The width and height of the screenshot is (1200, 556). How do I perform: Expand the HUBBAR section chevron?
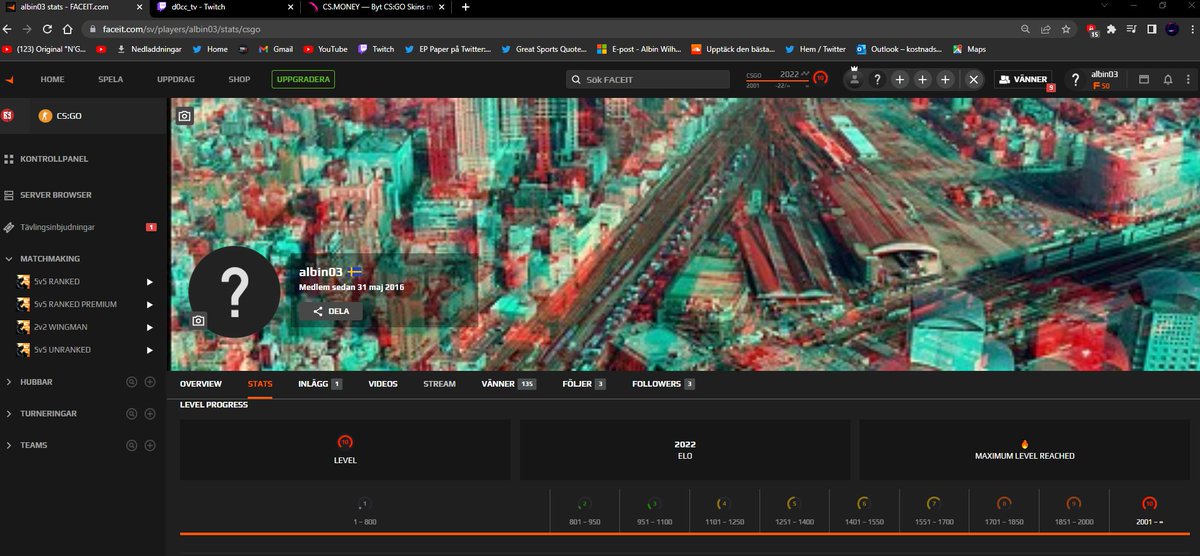coord(8,382)
